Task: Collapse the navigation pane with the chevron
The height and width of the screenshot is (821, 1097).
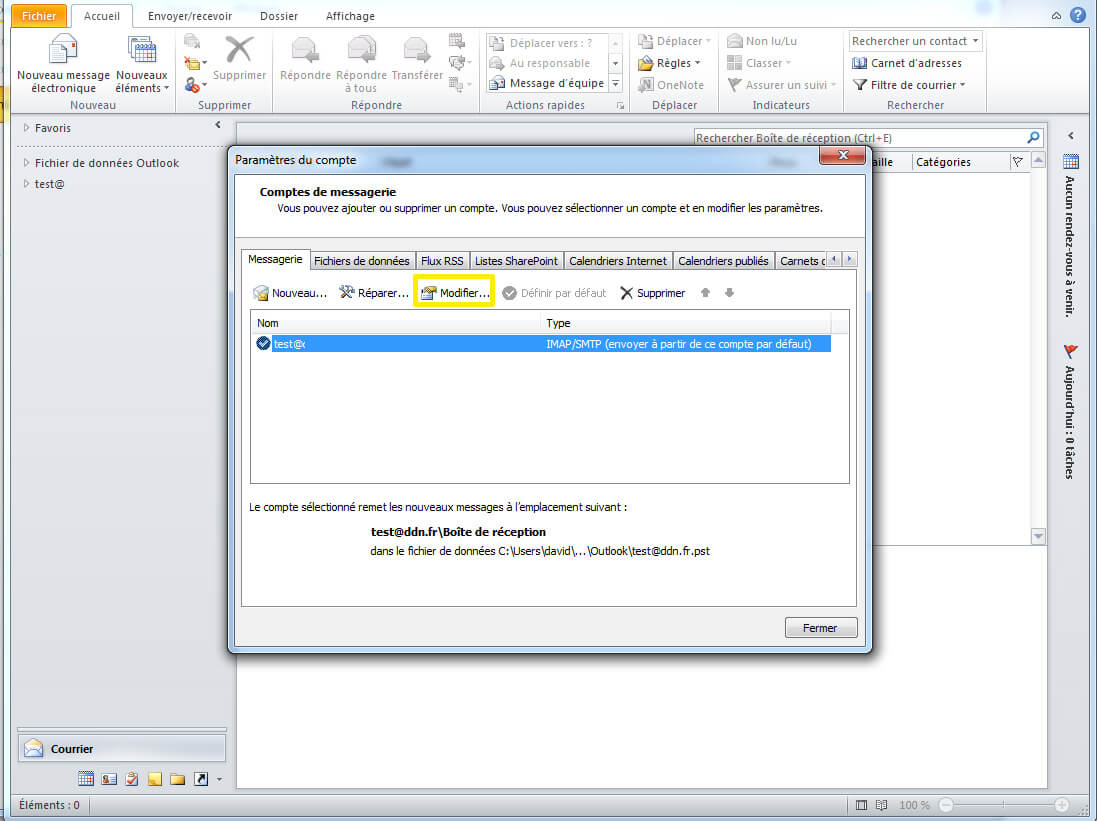Action: pyautogui.click(x=218, y=125)
